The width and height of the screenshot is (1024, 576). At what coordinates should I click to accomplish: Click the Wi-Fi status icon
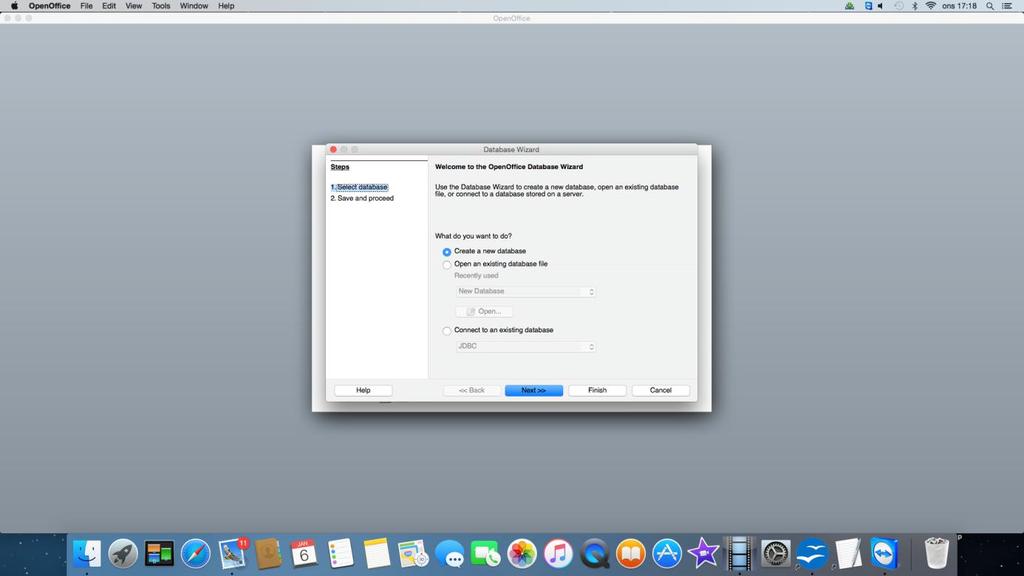pos(931,6)
